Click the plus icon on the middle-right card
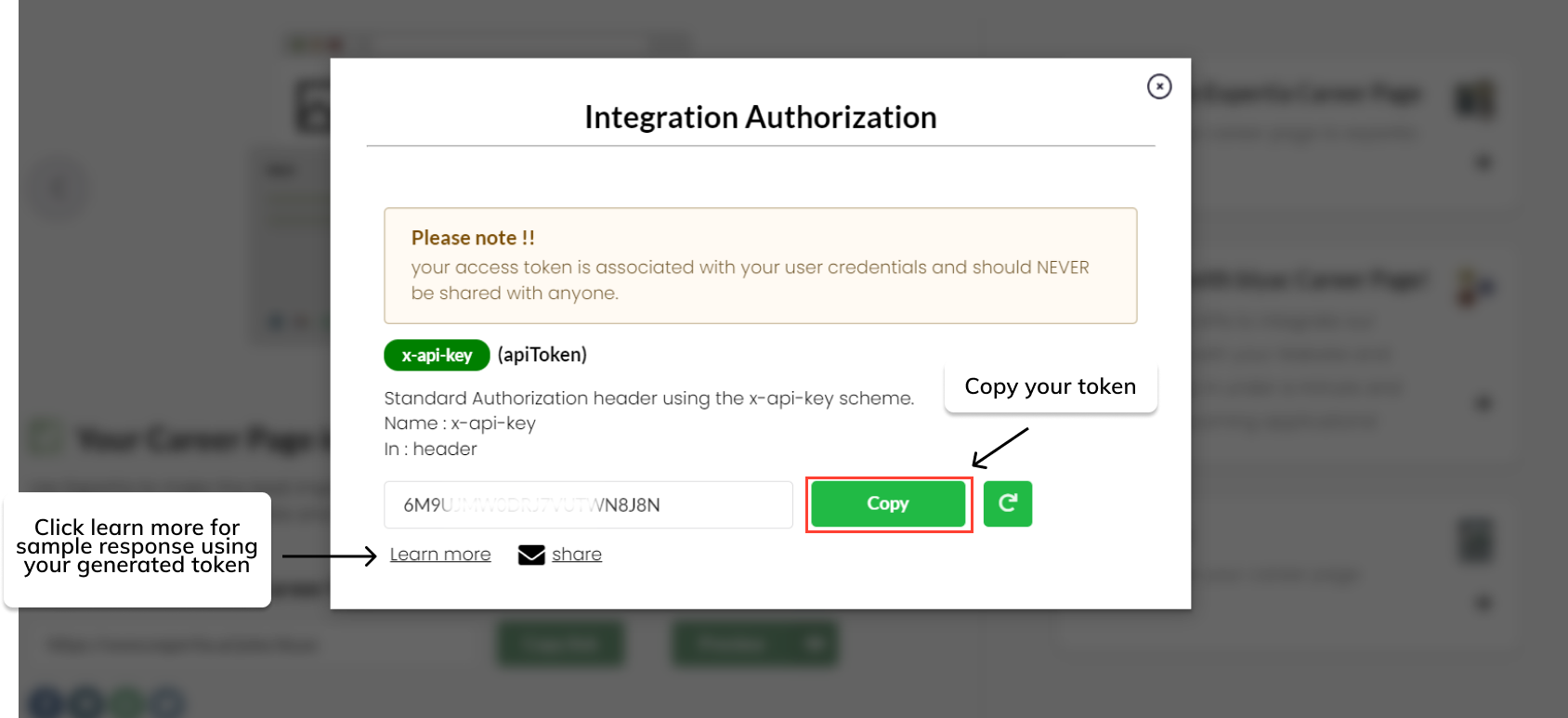Image resolution: width=1568 pixels, height=718 pixels. (x=1483, y=403)
